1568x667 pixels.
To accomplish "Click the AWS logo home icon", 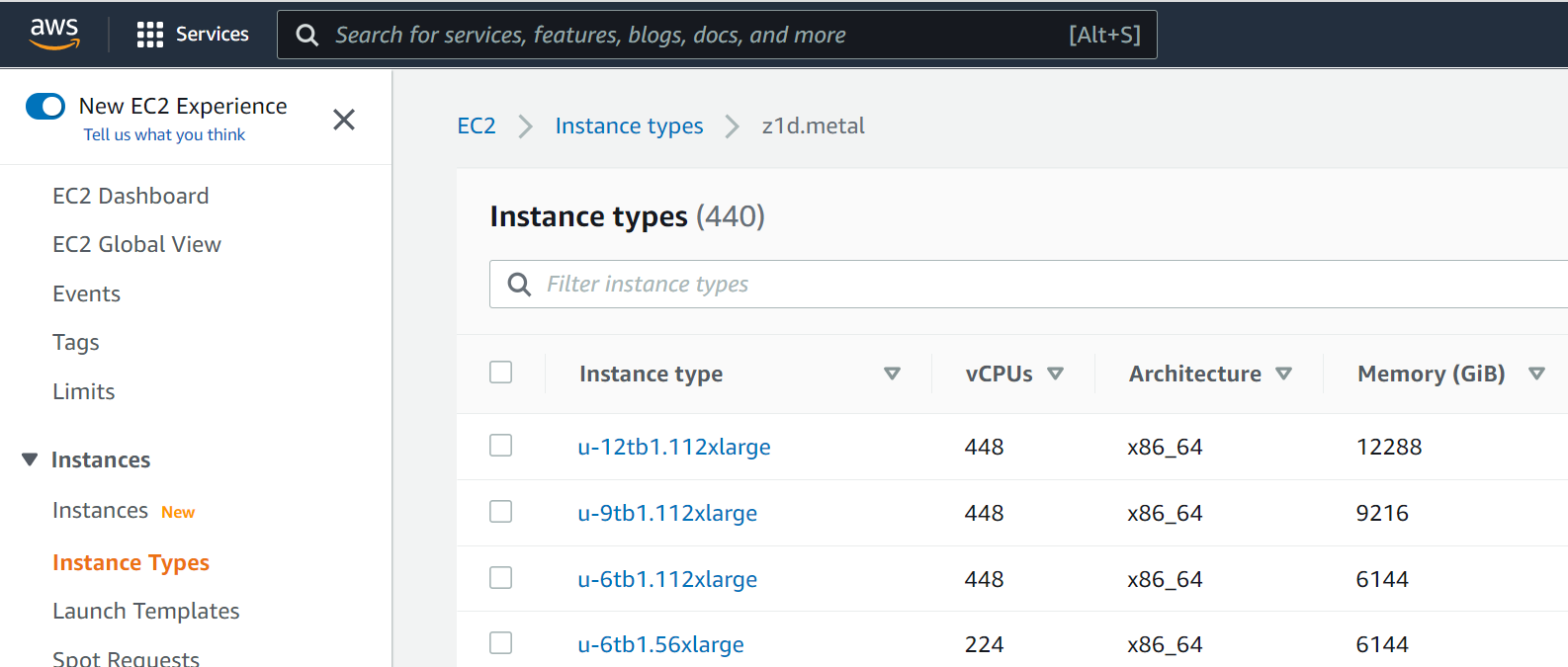I will coord(54,34).
